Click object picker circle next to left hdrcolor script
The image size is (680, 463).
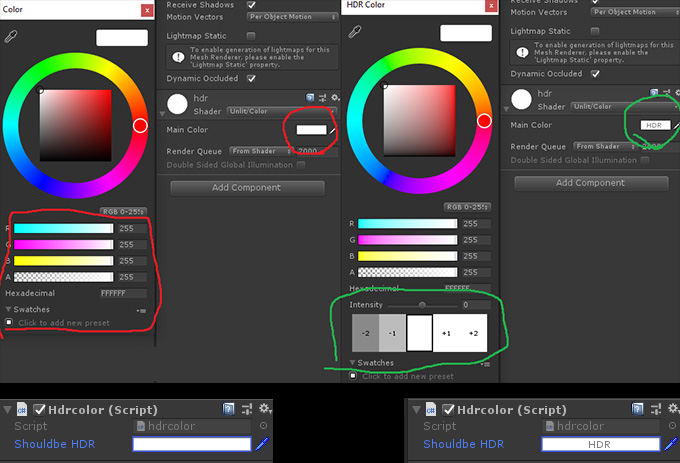point(263,426)
